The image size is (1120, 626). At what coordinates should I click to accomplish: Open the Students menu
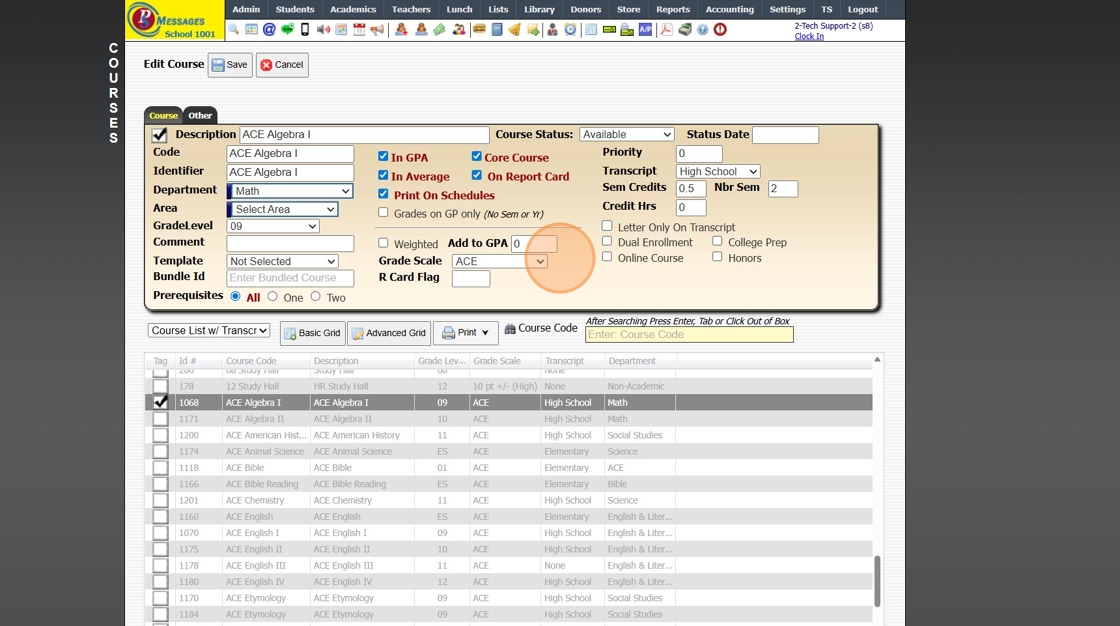[x=295, y=9]
